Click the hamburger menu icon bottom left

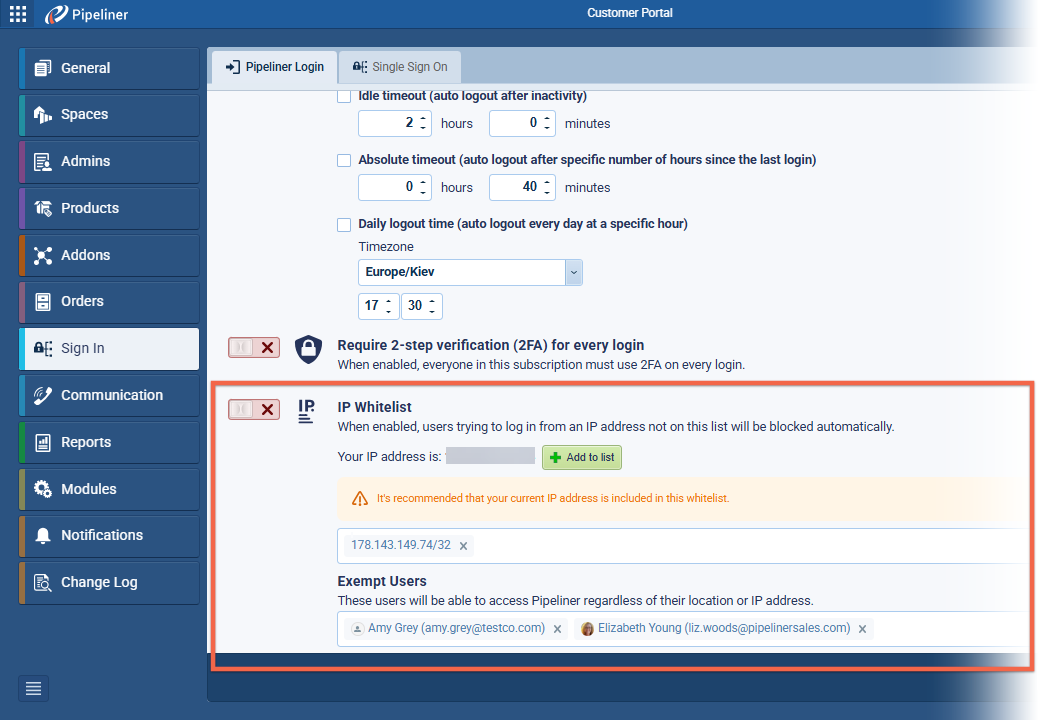pyautogui.click(x=33, y=688)
